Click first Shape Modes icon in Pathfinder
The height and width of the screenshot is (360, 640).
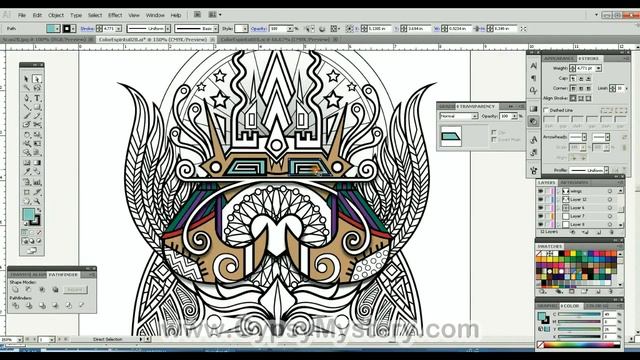pos(16,290)
